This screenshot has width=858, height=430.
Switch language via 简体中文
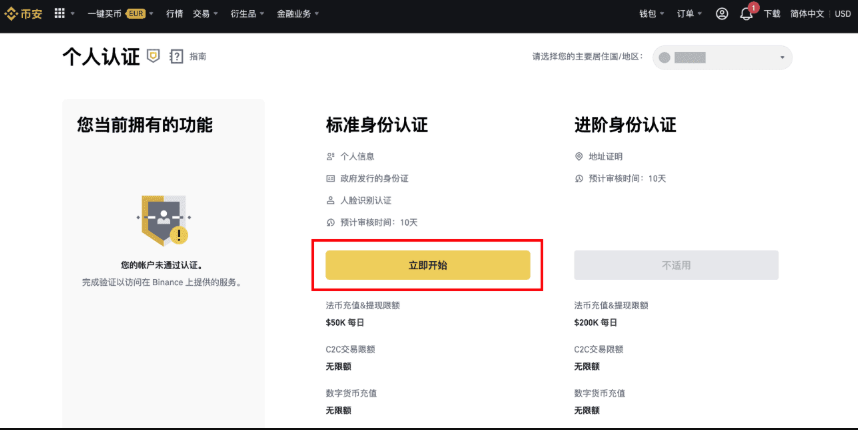point(805,14)
